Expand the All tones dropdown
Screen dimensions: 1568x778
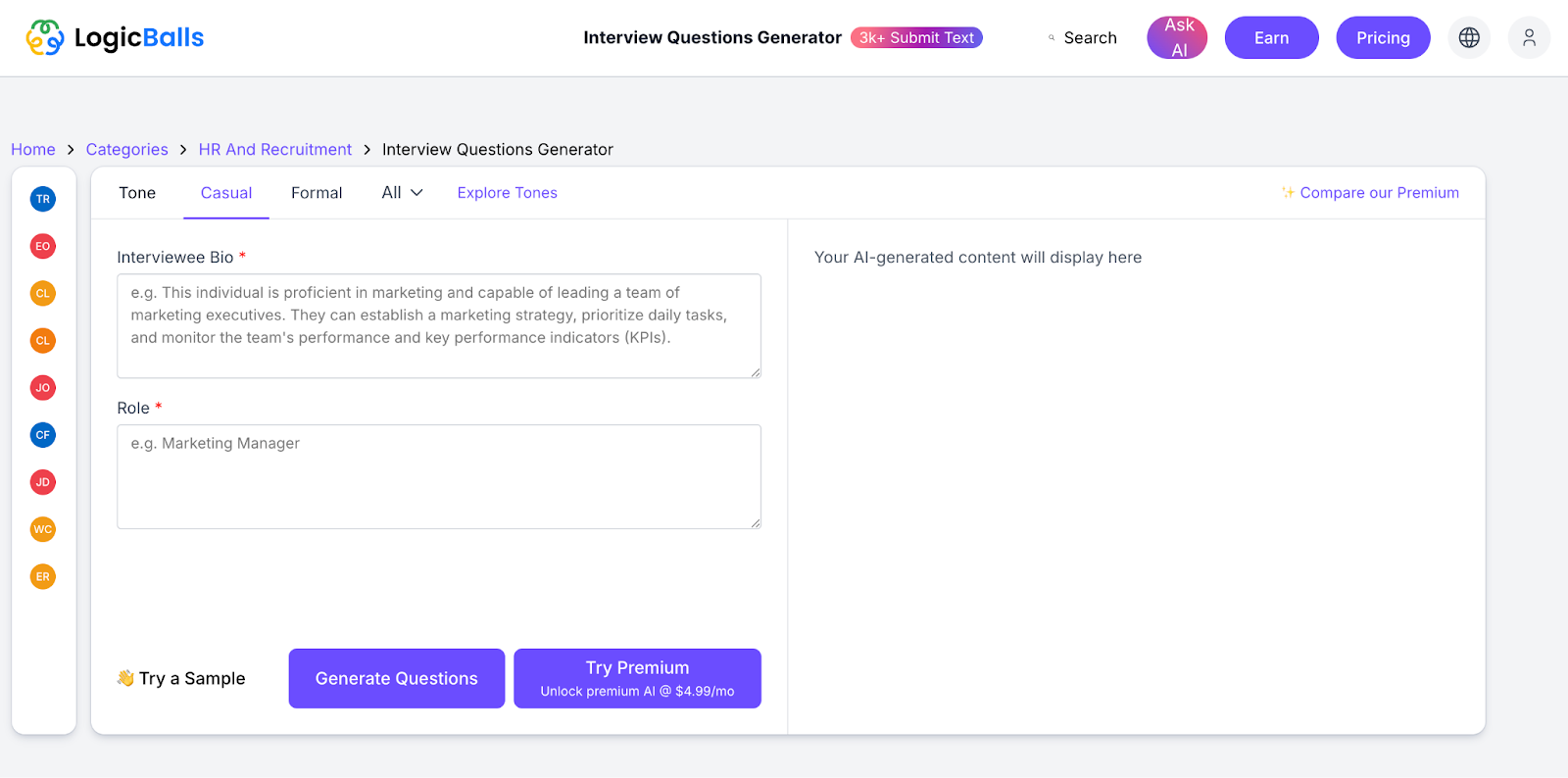coord(402,193)
